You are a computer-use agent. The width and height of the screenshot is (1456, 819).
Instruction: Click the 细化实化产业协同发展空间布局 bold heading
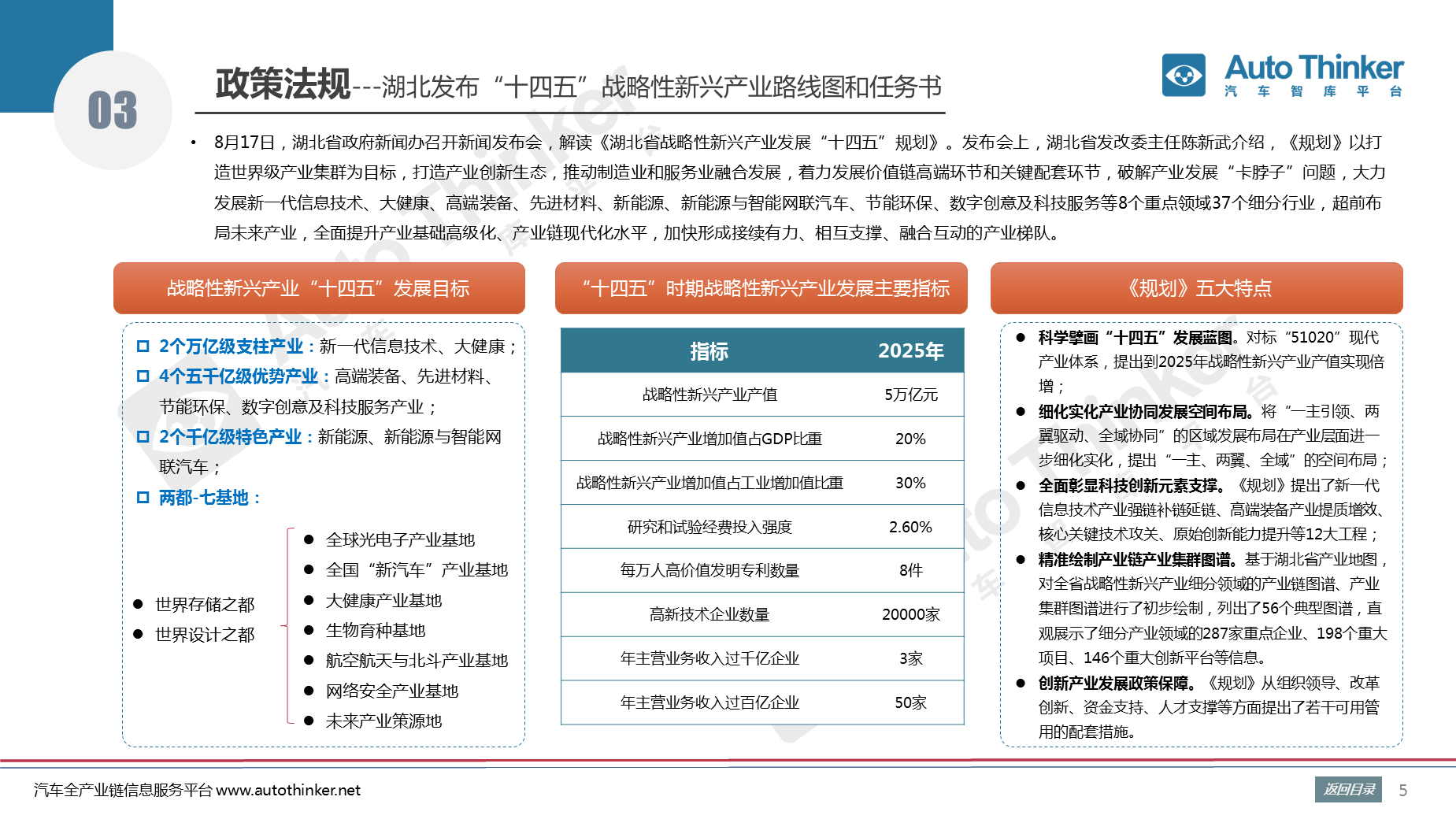point(1146,412)
